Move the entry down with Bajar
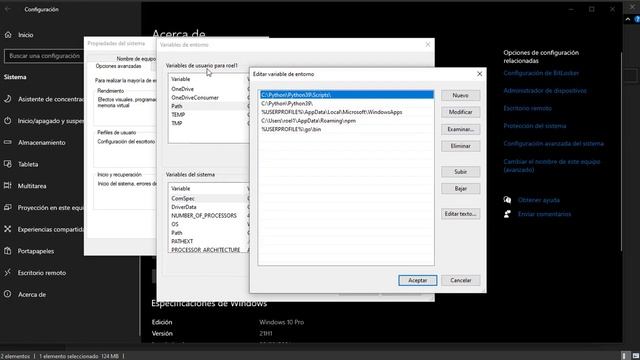The image size is (640, 360). click(x=460, y=189)
